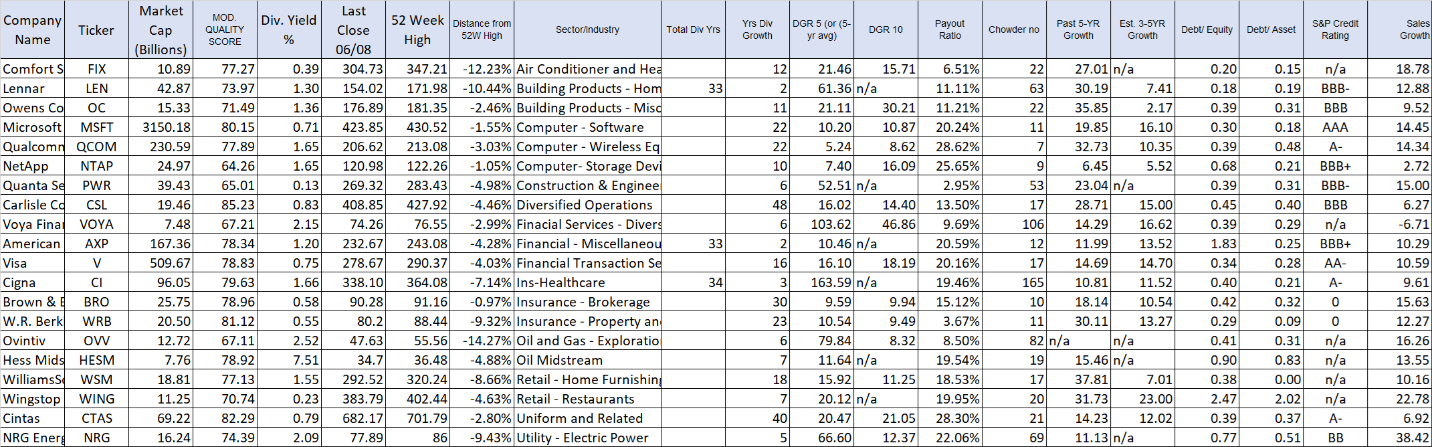Image resolution: width=1432 pixels, height=447 pixels.
Task: Select the BRO ticker cell
Action: click(x=97, y=301)
